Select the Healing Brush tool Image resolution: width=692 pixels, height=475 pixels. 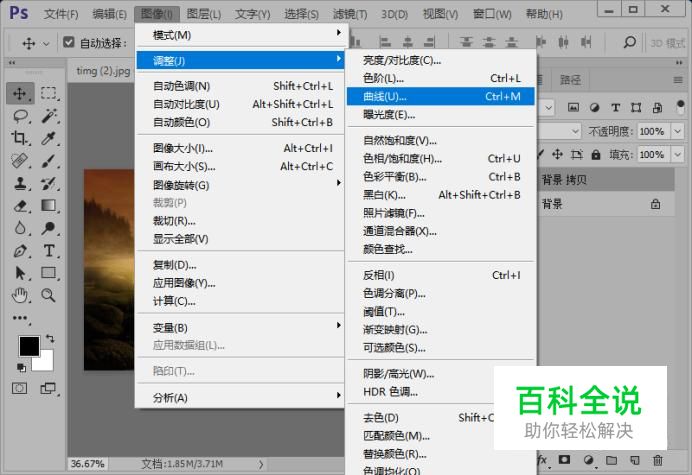20,161
